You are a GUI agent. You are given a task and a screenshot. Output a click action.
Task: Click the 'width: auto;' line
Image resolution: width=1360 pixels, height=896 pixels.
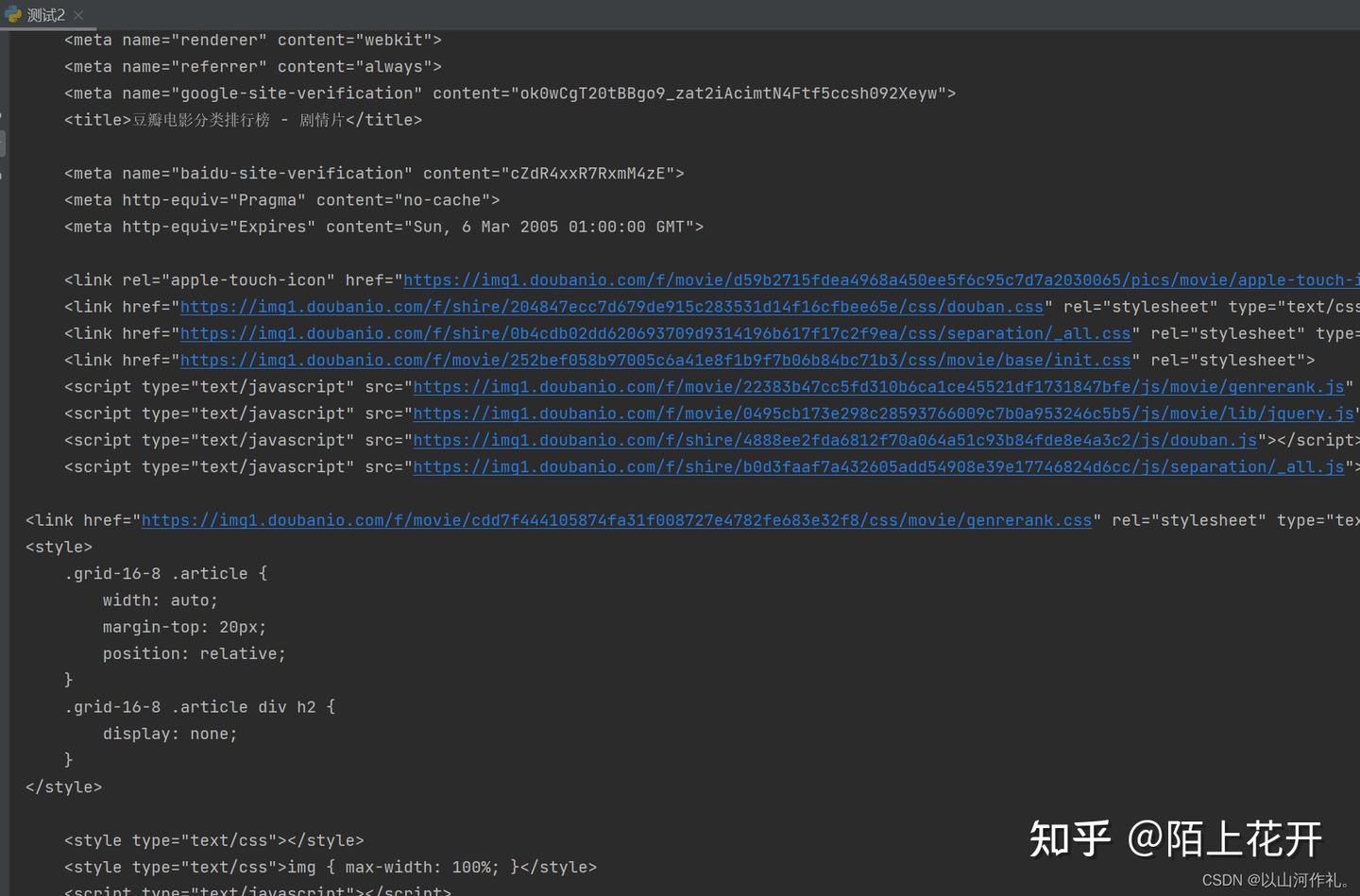[161, 600]
